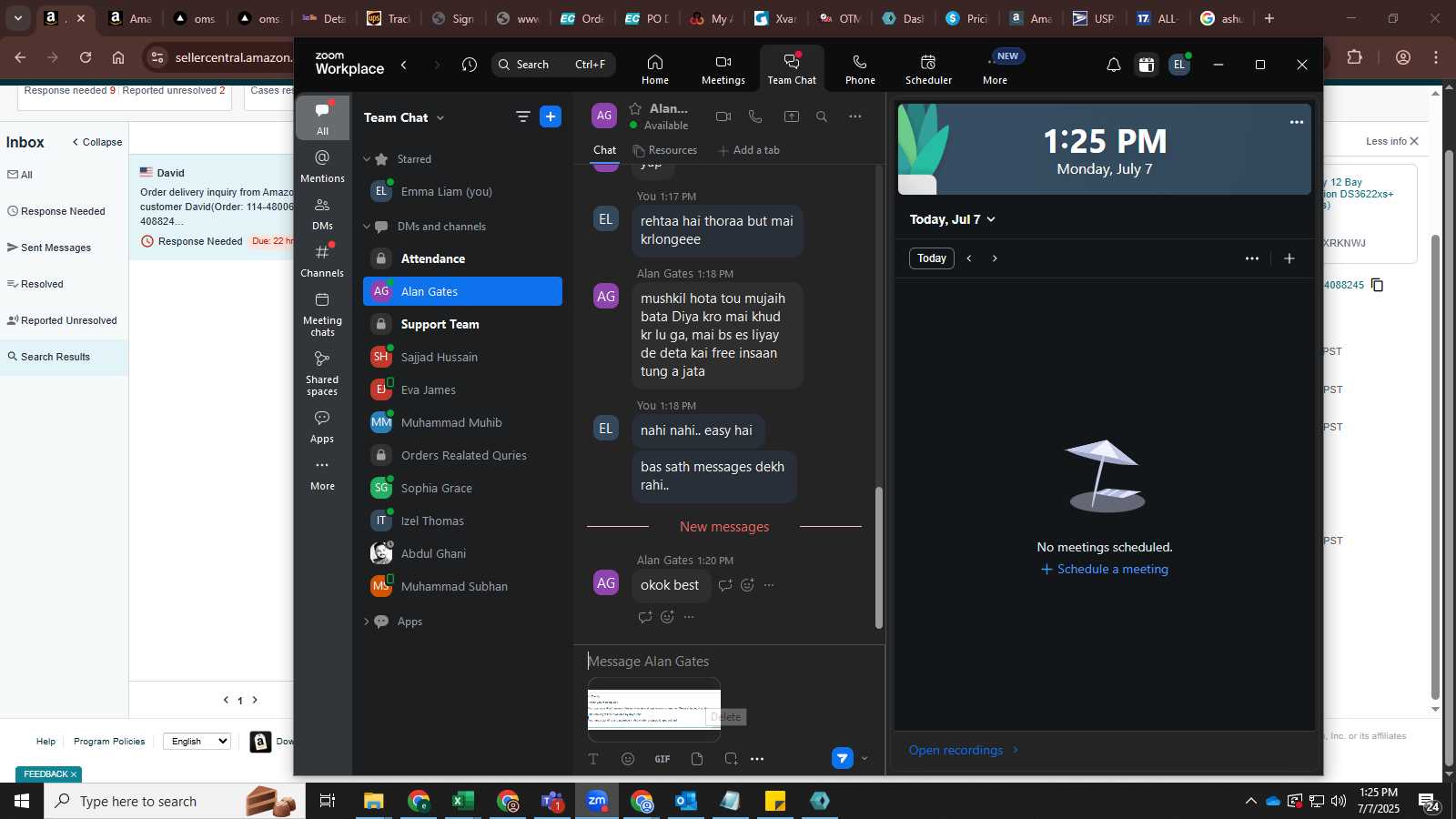
Task: Open the gift box icon in Zoom header
Action: [x=1147, y=65]
